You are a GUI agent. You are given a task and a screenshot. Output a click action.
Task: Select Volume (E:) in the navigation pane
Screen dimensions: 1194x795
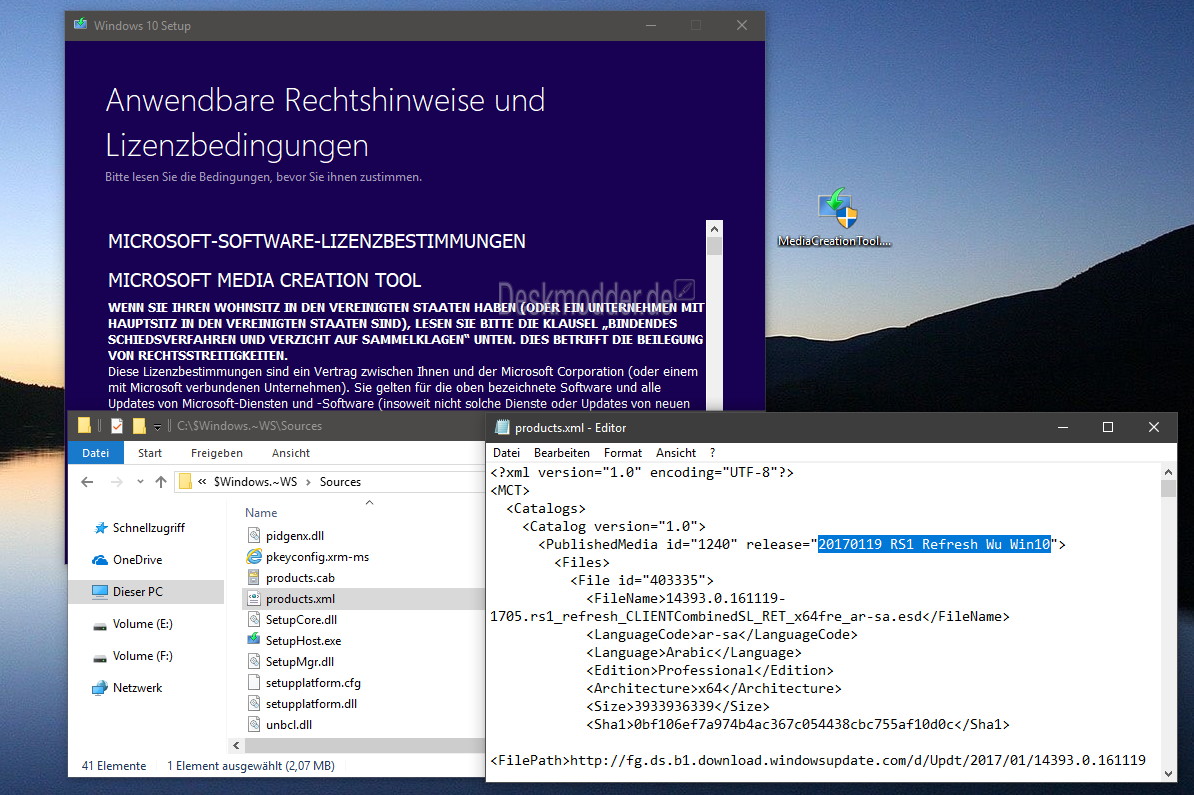142,624
